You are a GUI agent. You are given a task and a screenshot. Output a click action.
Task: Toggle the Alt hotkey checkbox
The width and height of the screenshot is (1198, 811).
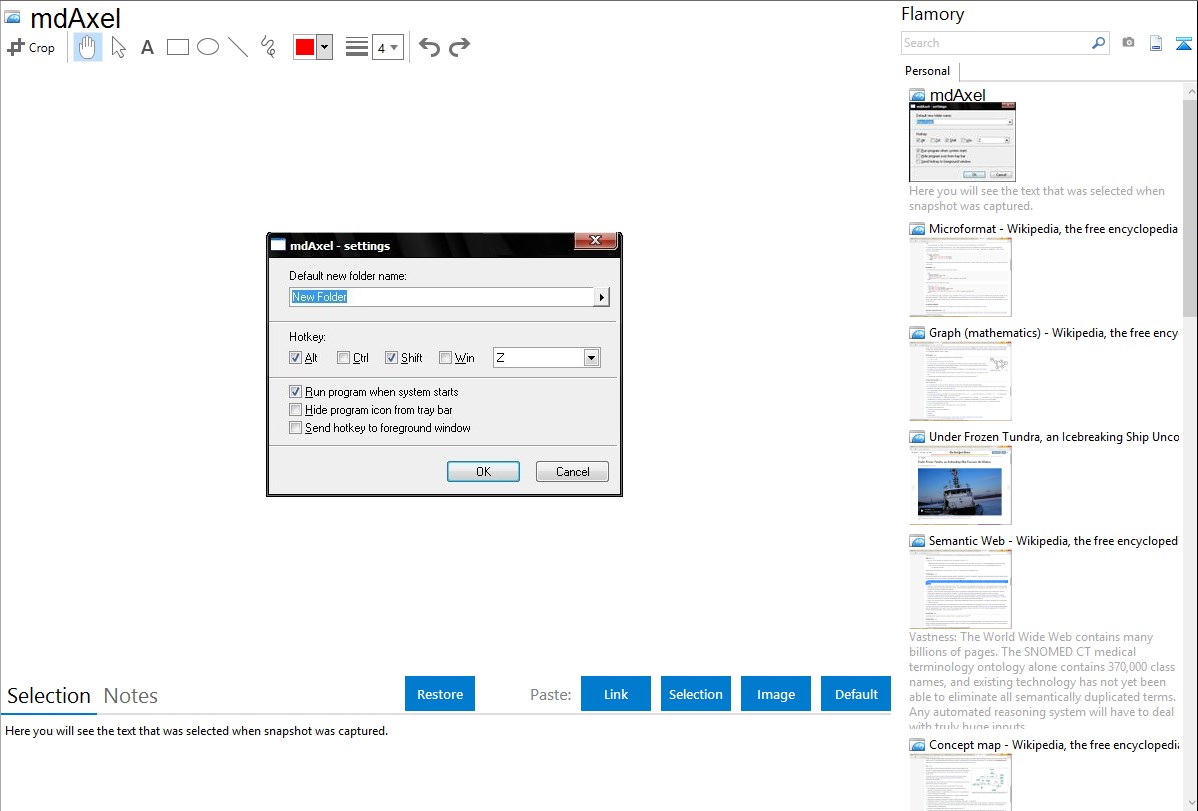296,358
